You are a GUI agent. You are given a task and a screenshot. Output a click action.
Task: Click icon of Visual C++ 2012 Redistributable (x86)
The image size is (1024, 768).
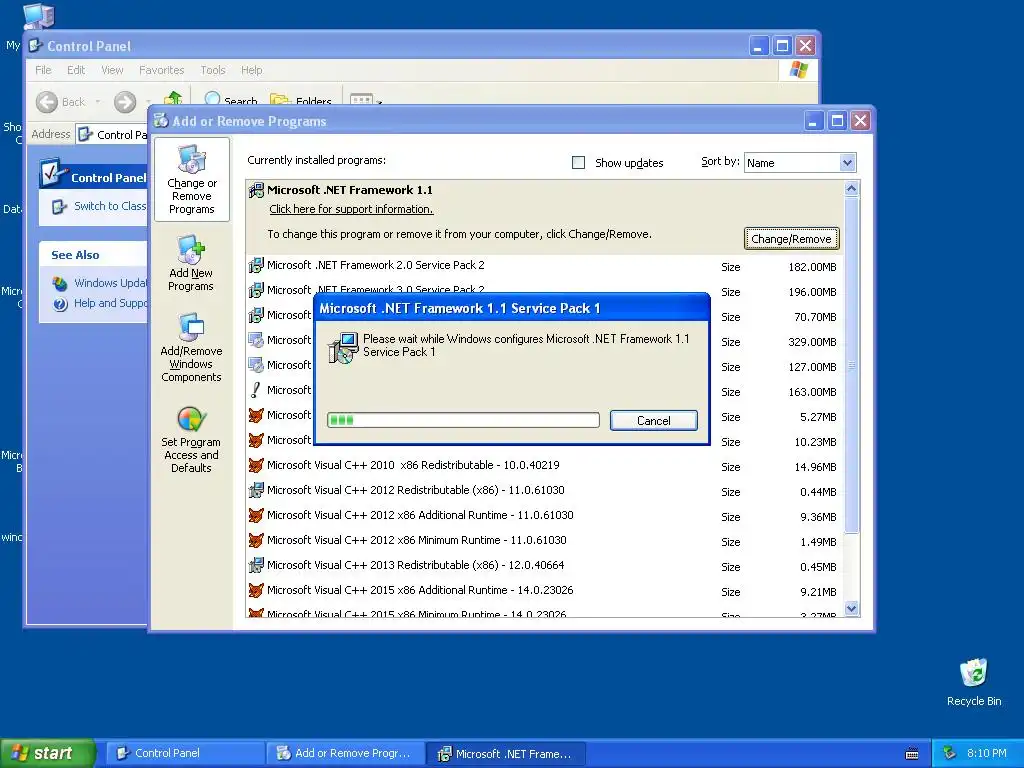tap(257, 490)
